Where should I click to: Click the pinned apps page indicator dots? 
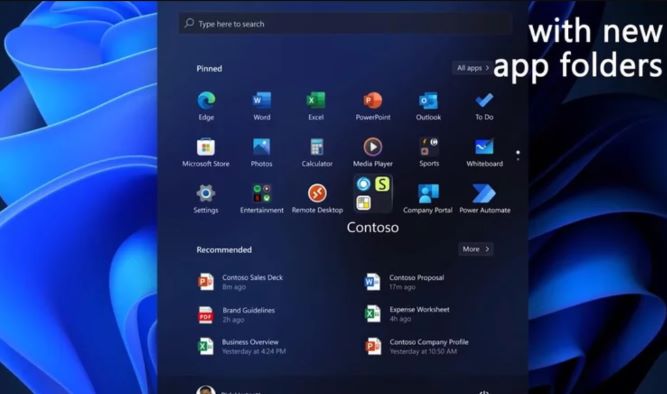[x=518, y=156]
